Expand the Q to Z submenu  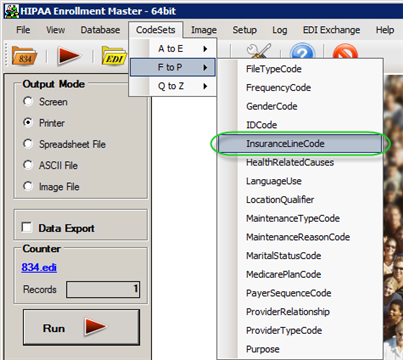(x=173, y=86)
